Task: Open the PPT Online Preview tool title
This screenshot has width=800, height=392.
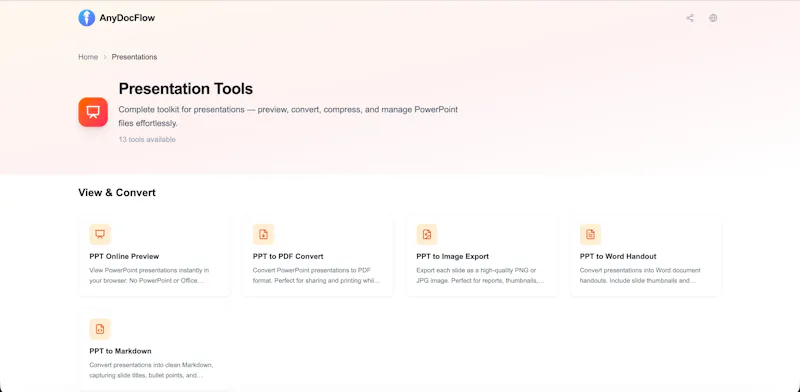Action: coord(124,256)
